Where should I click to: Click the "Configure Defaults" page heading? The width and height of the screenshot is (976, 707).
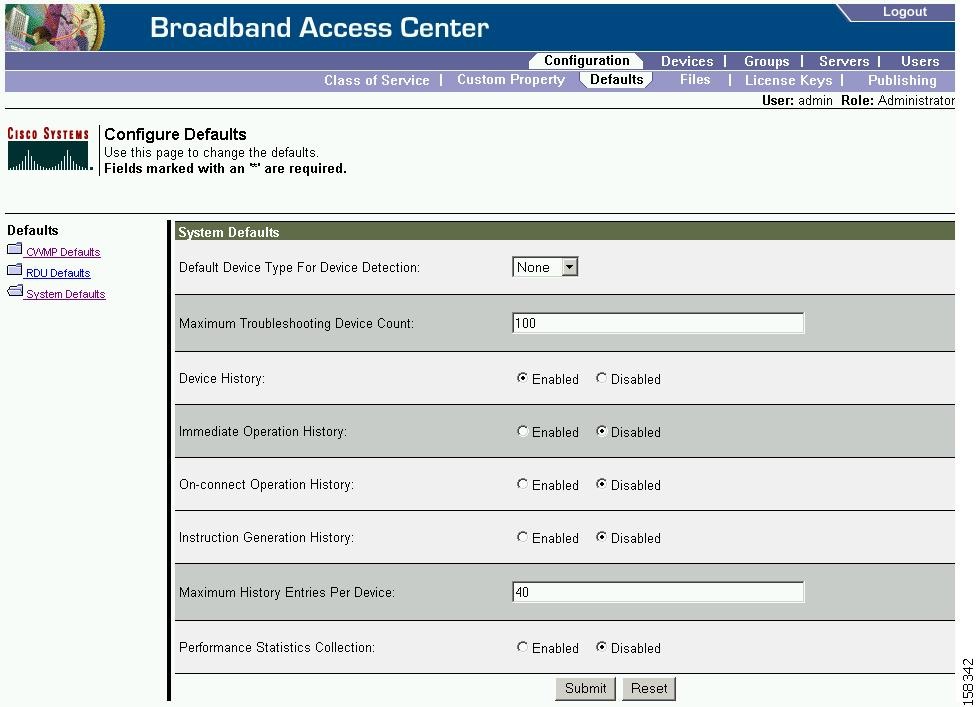click(x=175, y=134)
